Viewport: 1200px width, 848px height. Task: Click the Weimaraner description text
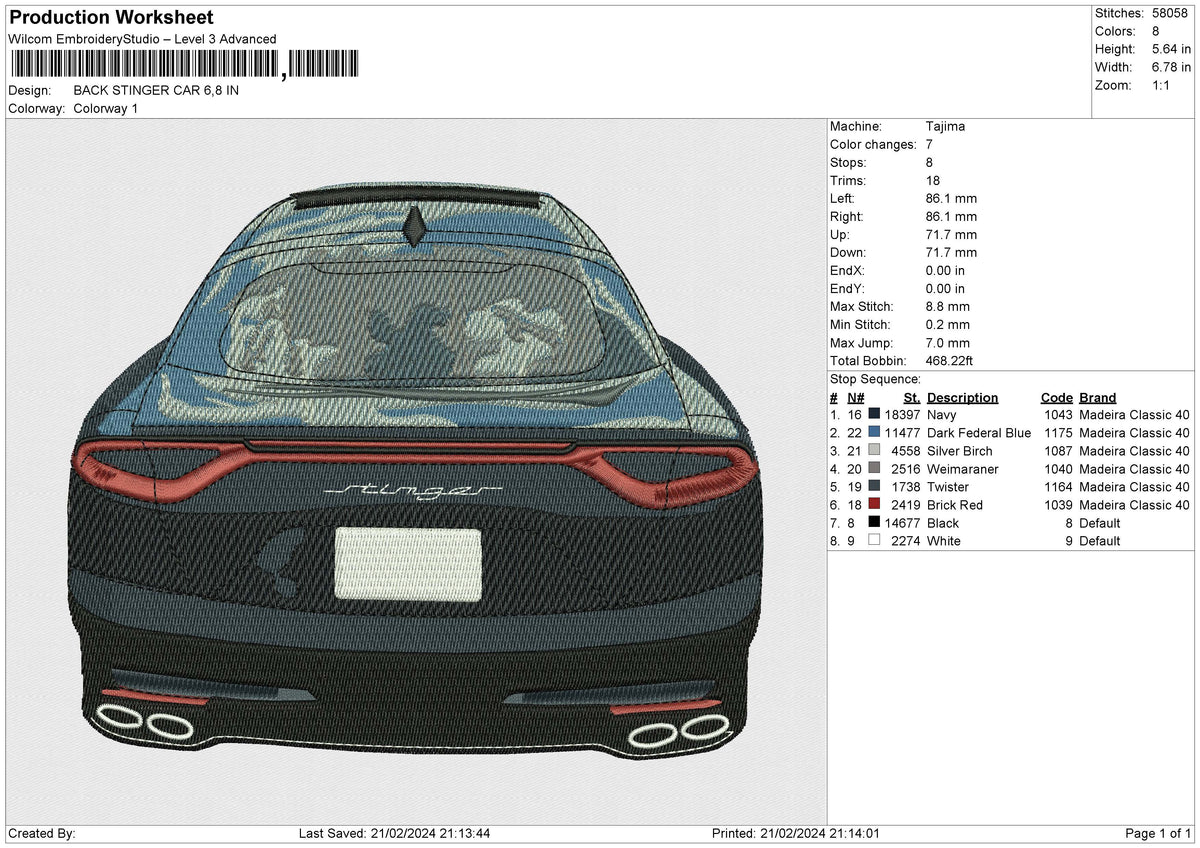962,468
